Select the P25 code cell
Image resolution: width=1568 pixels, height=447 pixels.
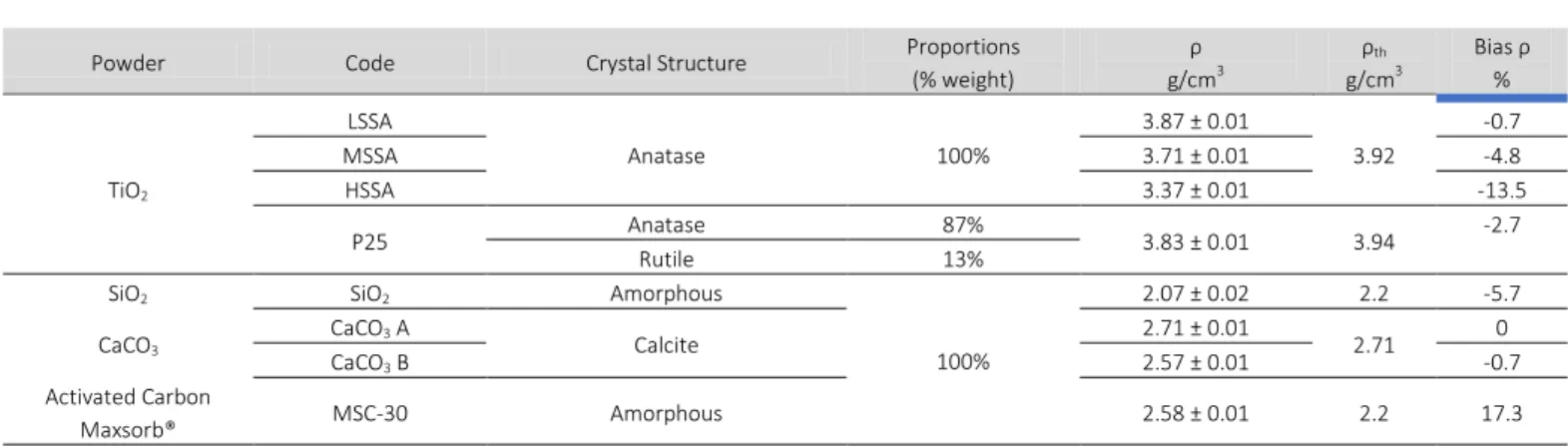[x=369, y=241]
